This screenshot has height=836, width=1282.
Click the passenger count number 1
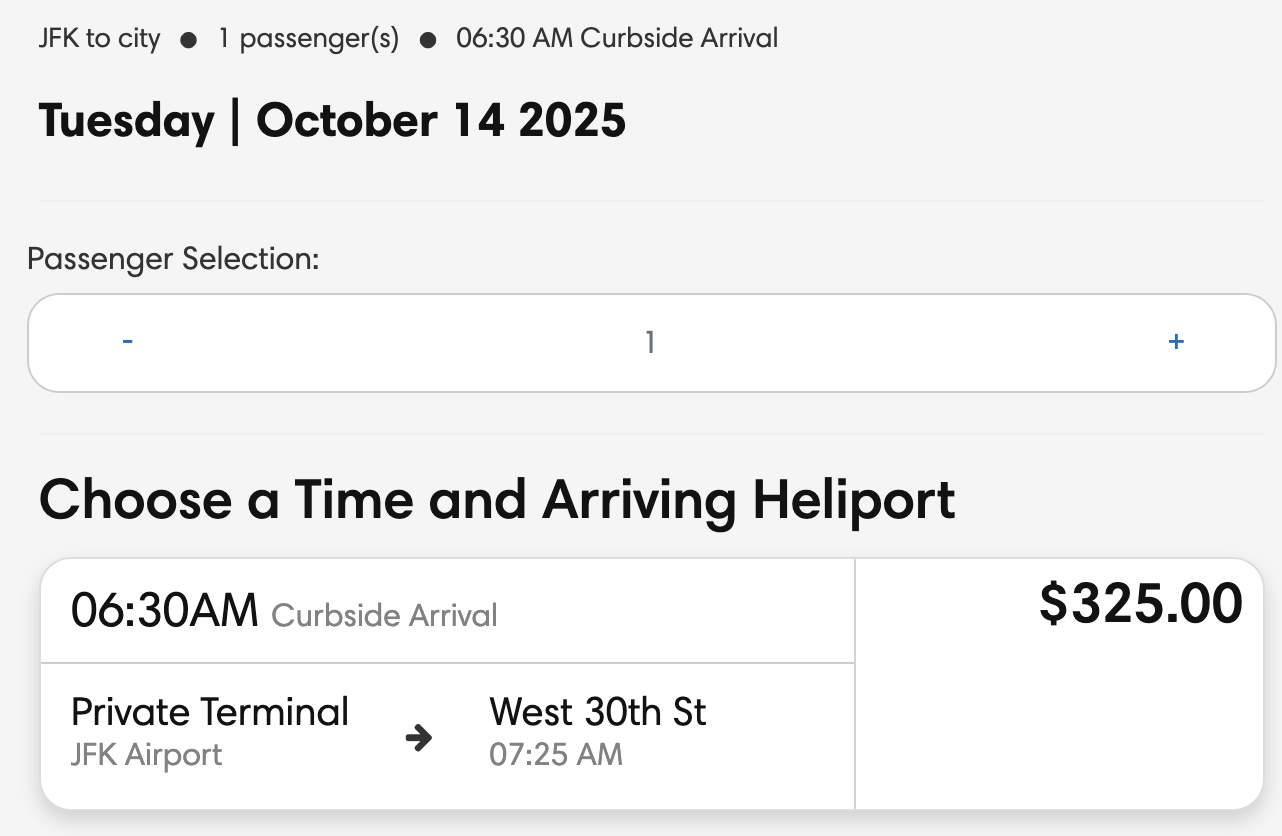point(650,343)
